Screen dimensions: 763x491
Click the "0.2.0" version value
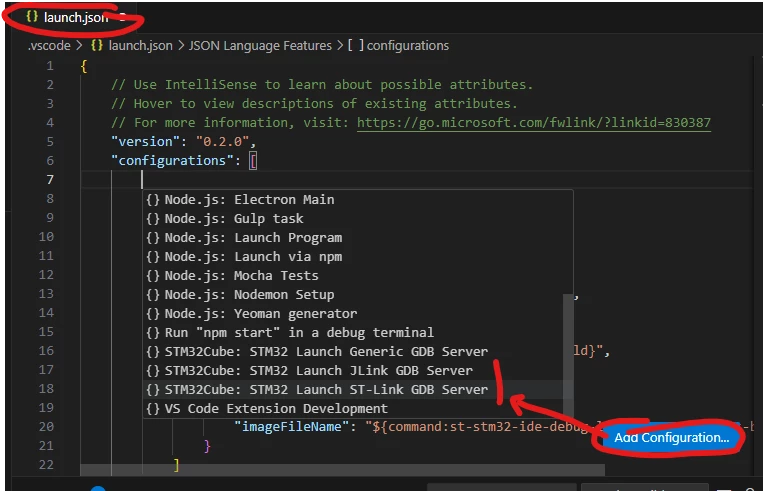click(x=222, y=142)
